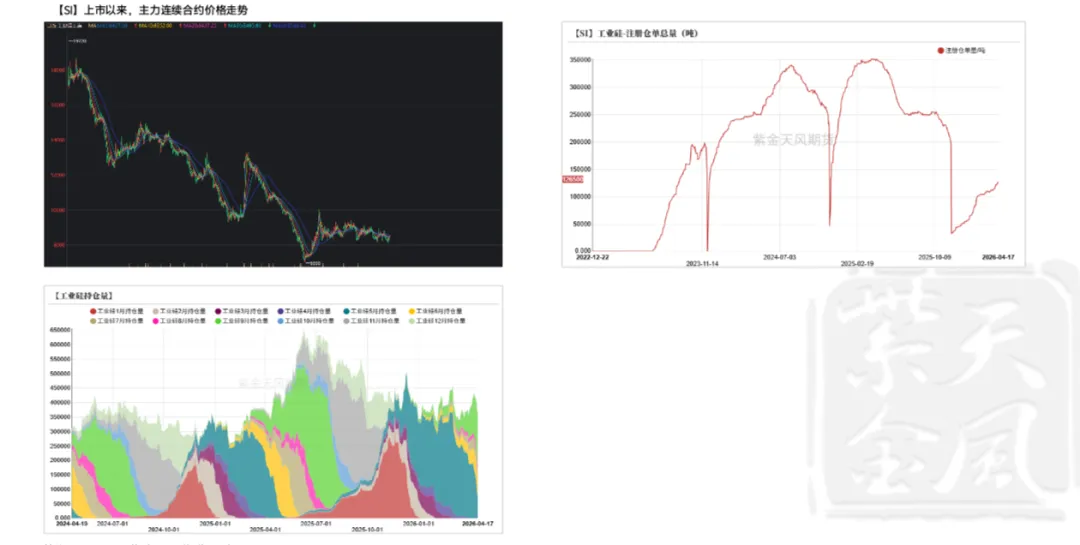
Task: Click the 2022-12-22 date on warehouse receipt axis
Action: [x=592, y=256]
